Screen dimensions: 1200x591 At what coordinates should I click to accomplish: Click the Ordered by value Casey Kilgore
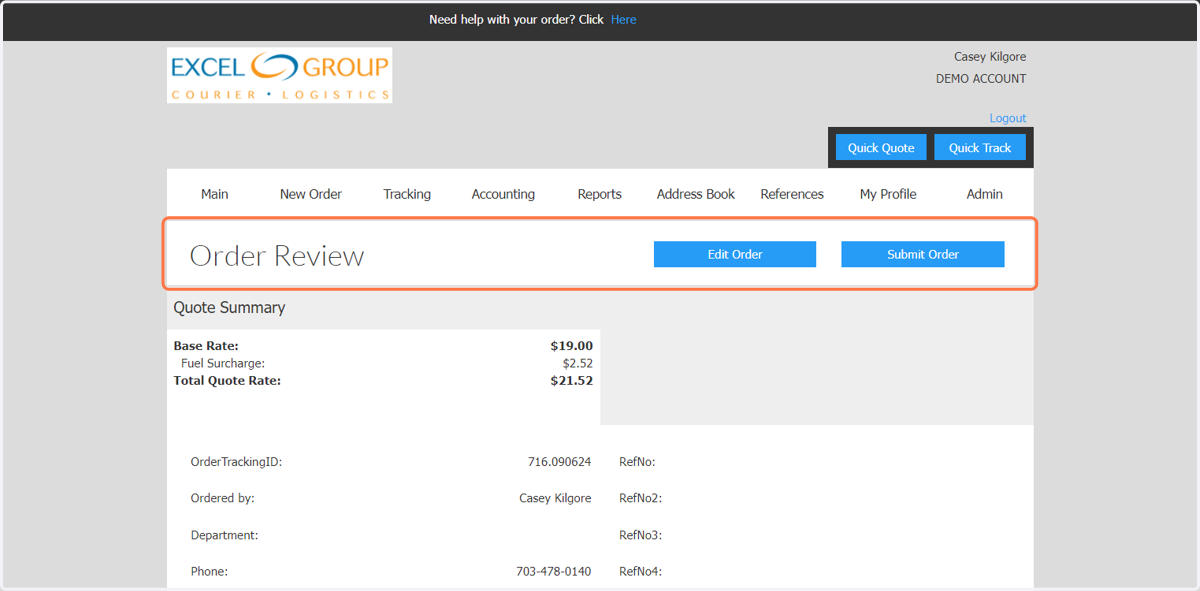point(555,498)
